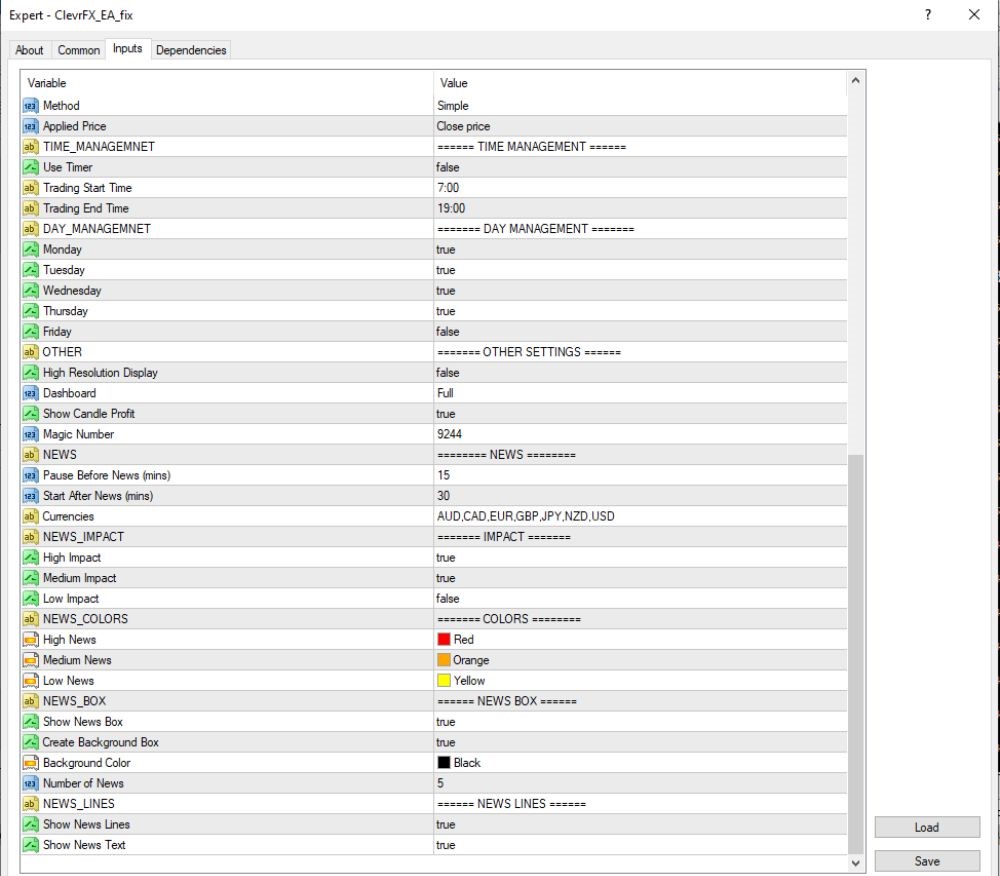
Task: Edit the Magic Number value 9244
Action: [640, 434]
